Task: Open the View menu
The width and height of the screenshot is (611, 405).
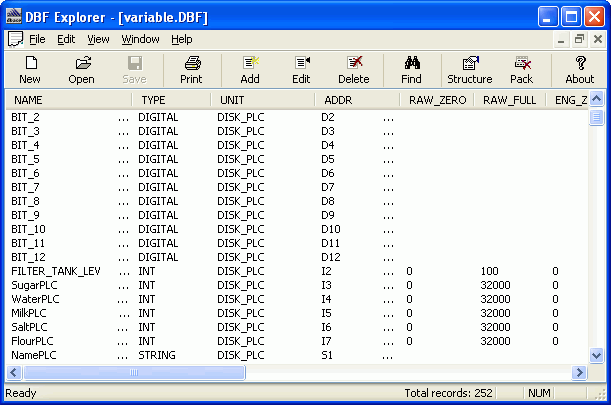Action: pyautogui.click(x=98, y=39)
